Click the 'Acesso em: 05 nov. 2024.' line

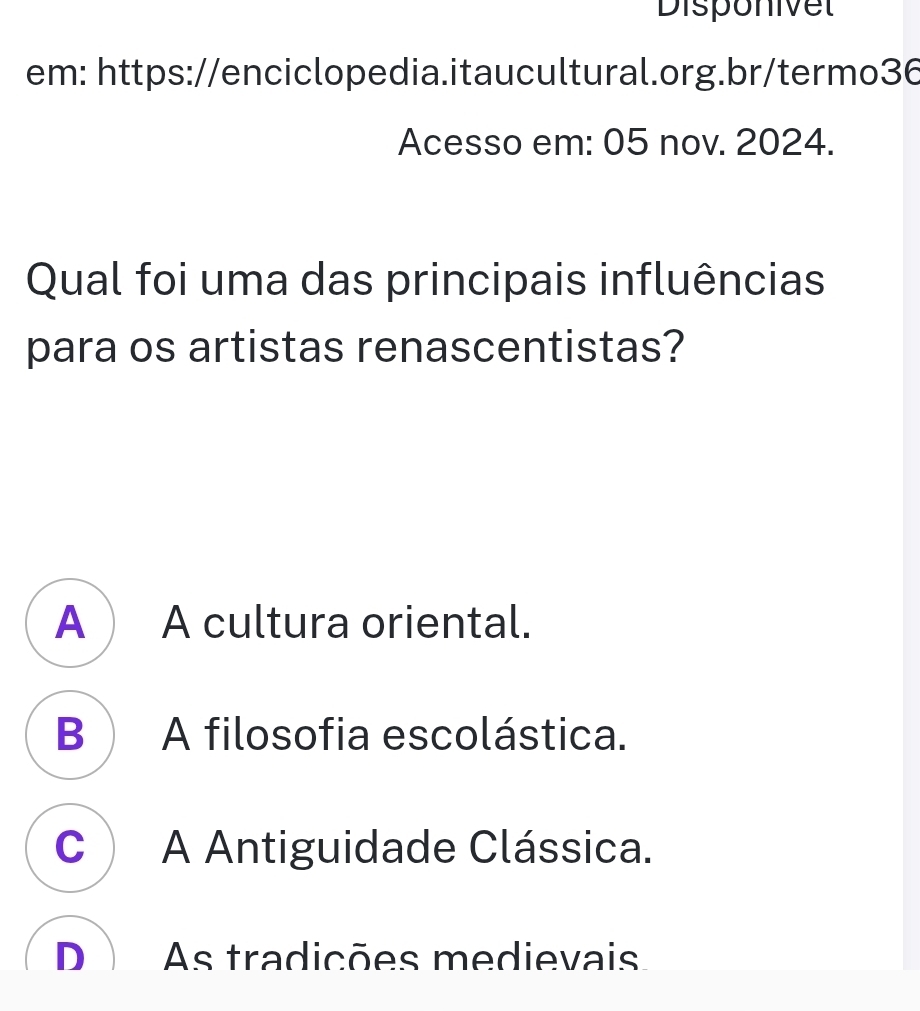point(615,143)
